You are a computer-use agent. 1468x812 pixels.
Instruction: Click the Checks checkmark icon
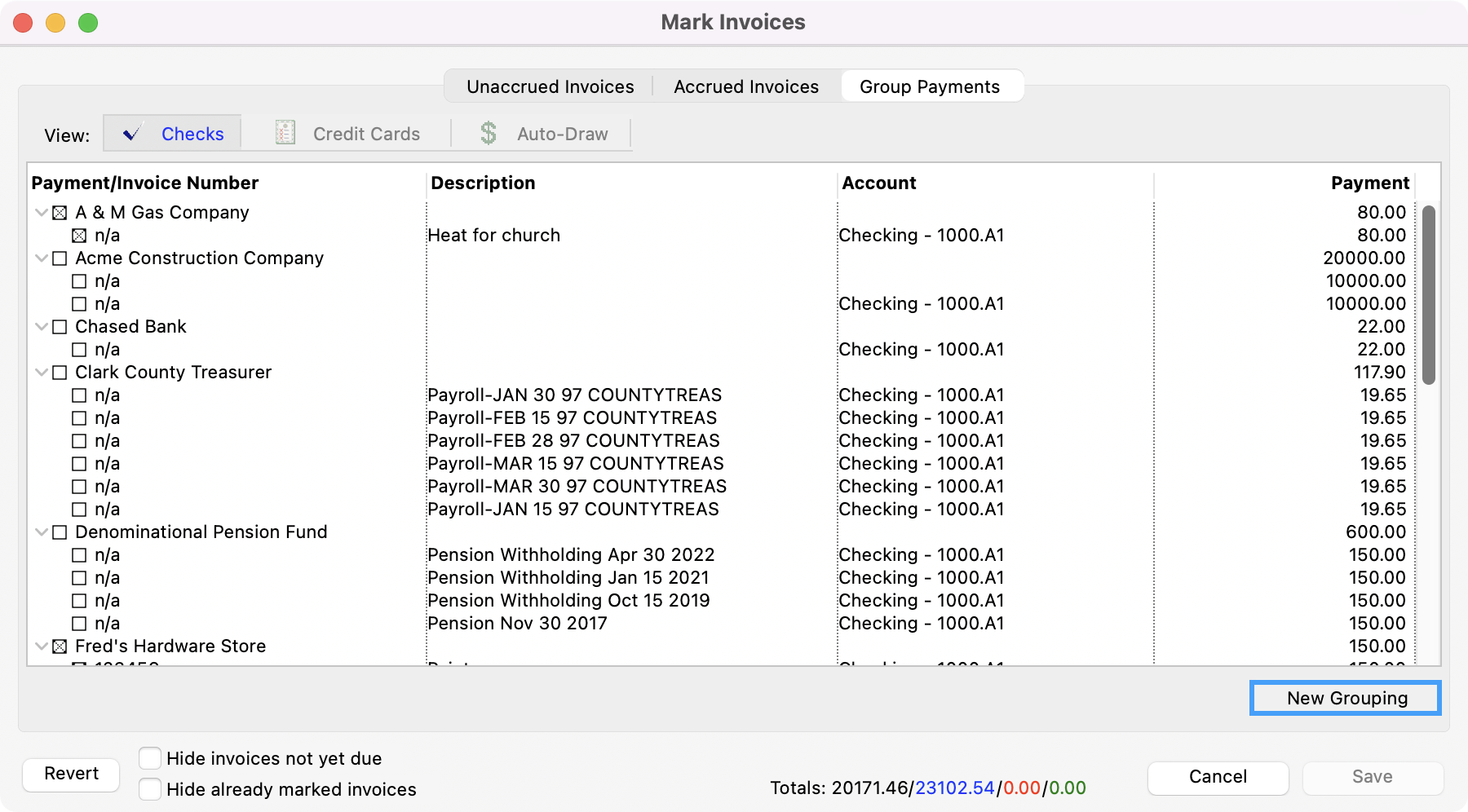(x=132, y=134)
